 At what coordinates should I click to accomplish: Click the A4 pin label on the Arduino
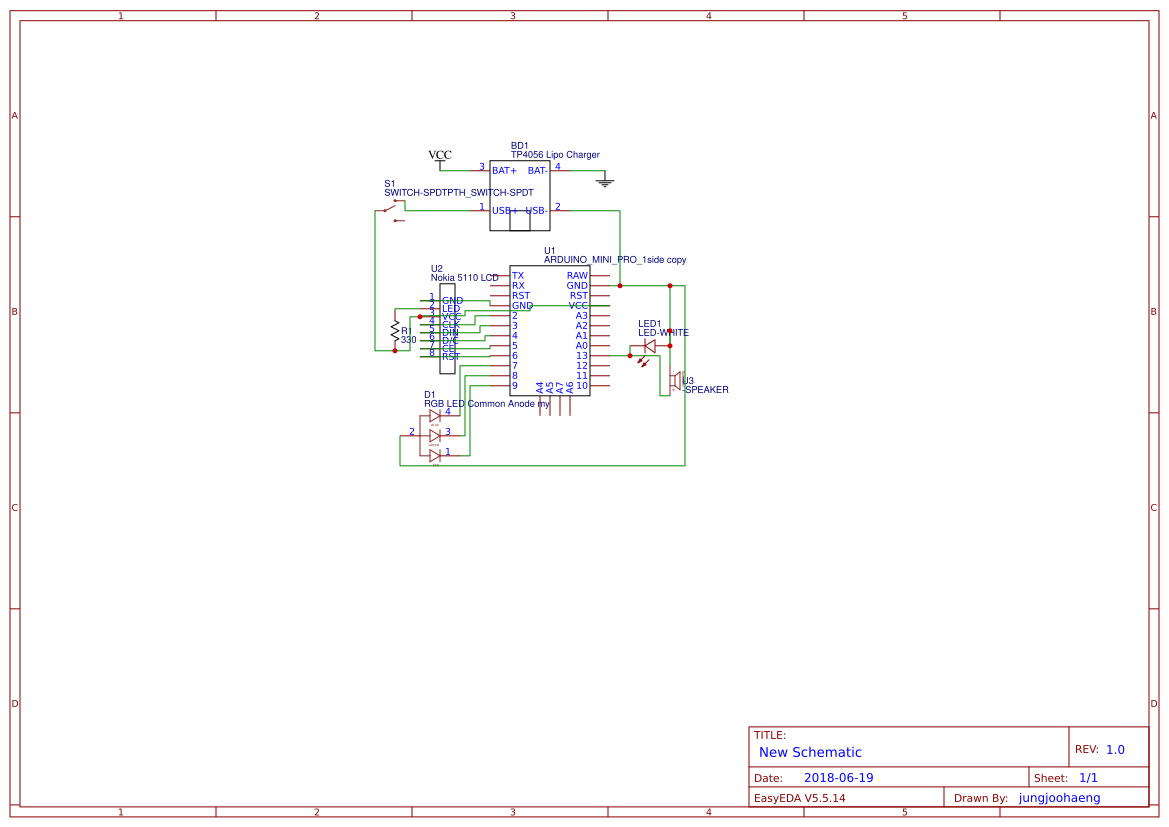(x=540, y=385)
